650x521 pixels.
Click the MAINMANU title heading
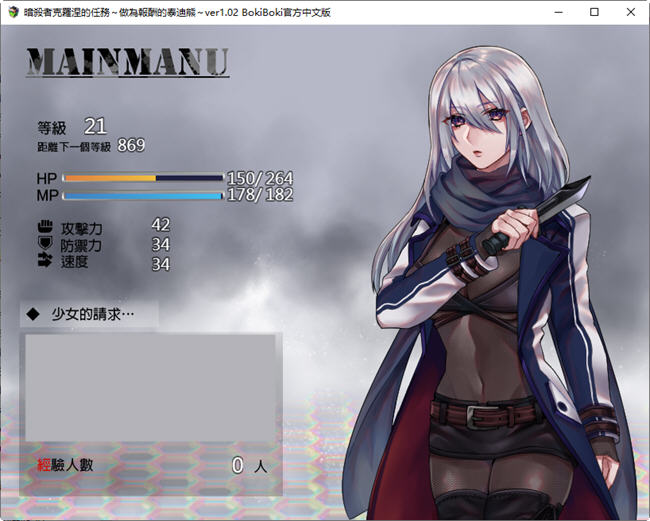127,62
